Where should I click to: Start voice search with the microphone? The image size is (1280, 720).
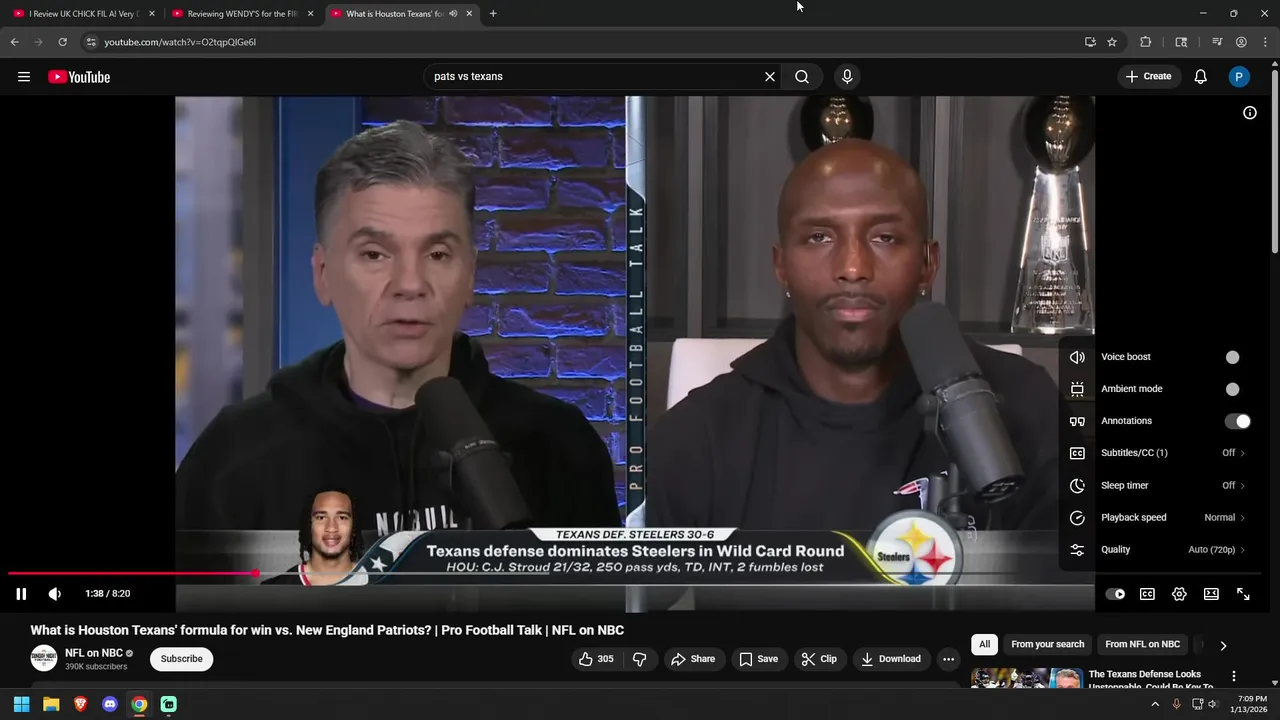click(847, 77)
